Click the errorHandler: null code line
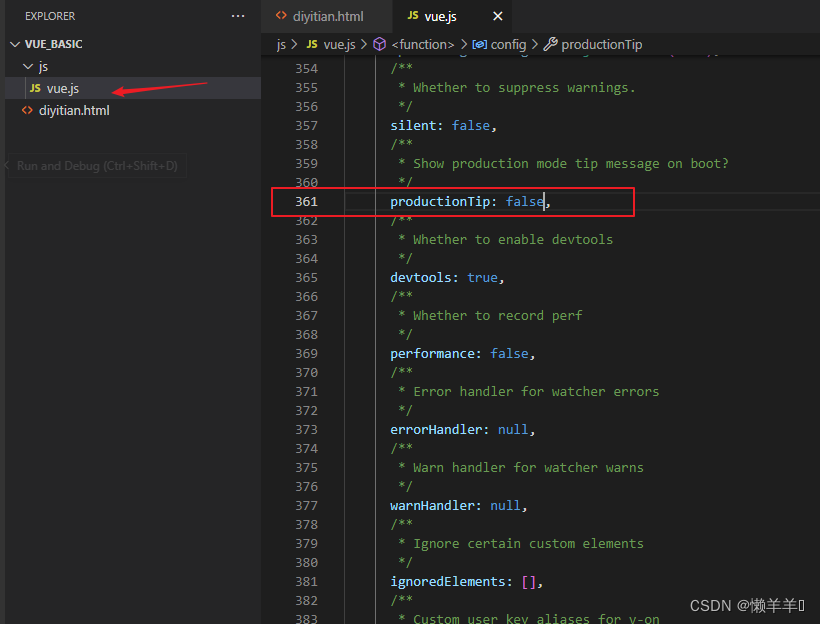 point(462,429)
